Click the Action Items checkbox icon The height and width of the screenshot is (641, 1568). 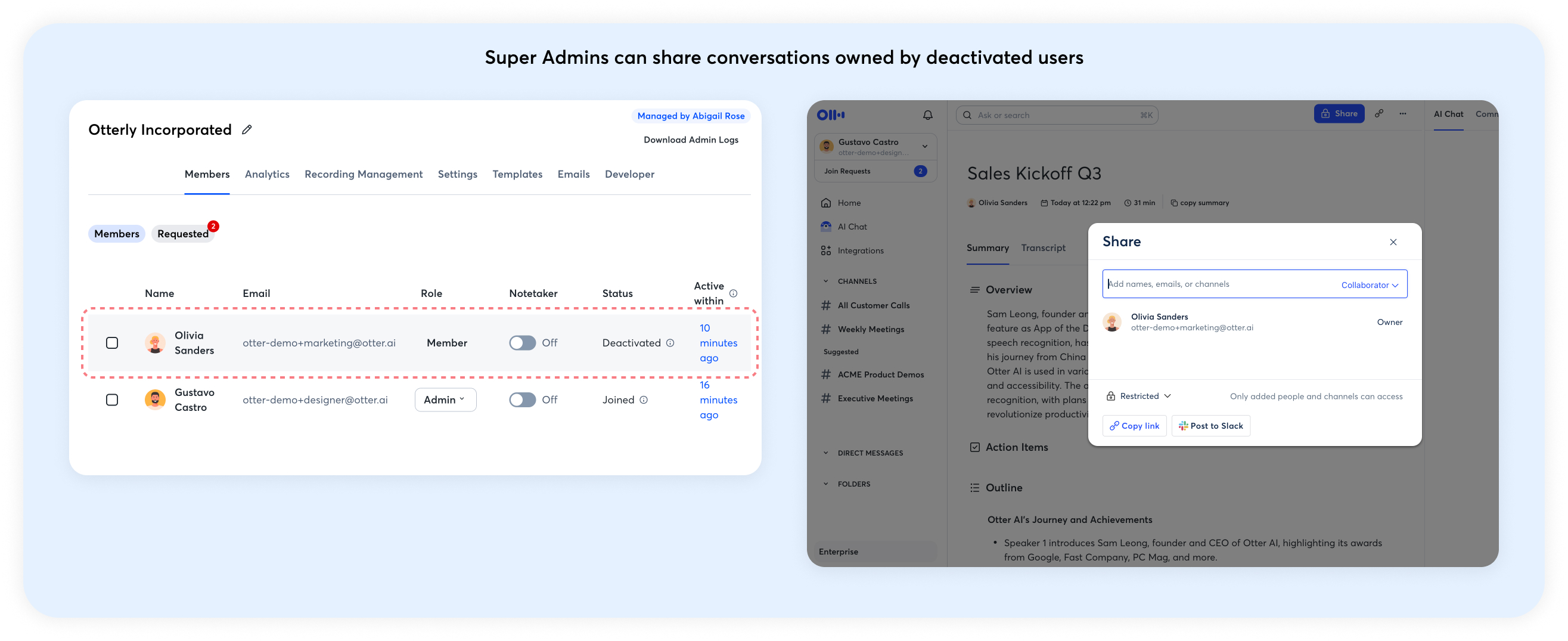(x=974, y=447)
